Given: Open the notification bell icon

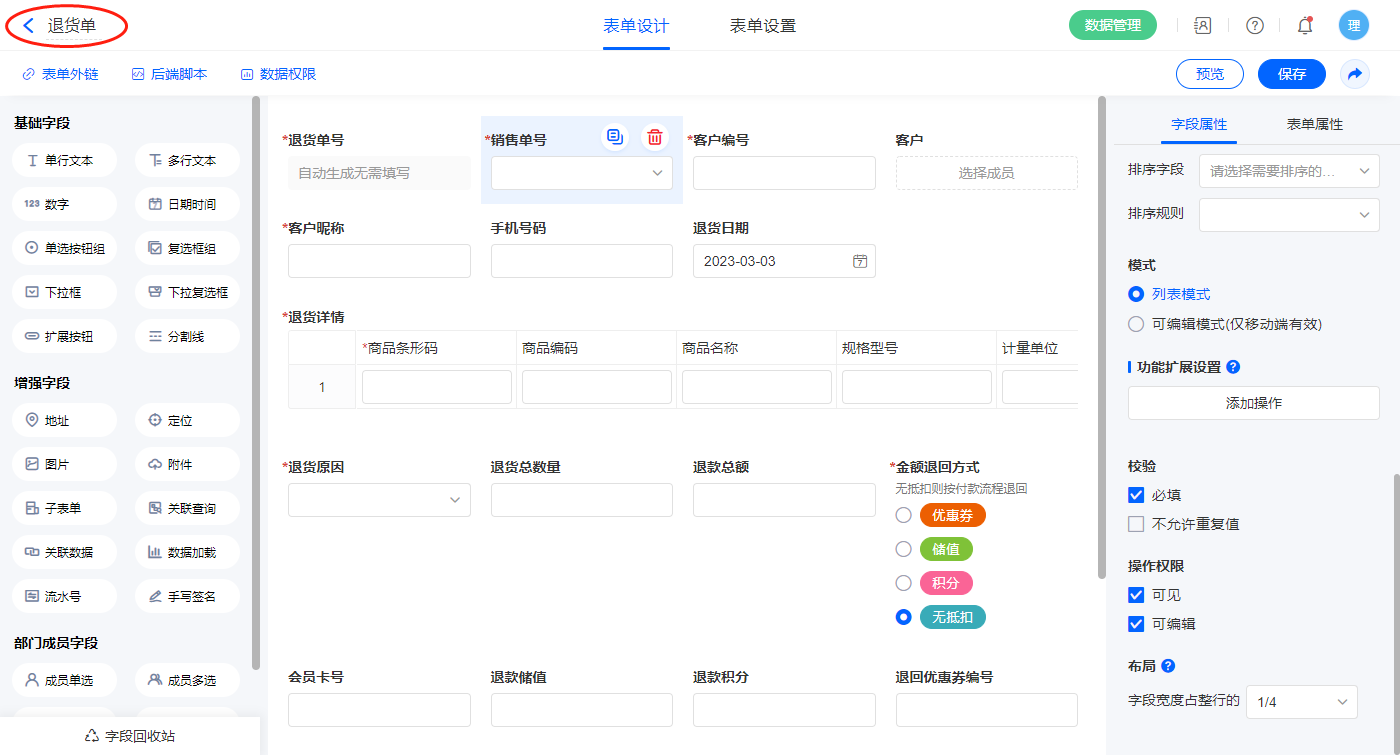Looking at the screenshot, I should (x=1304, y=26).
